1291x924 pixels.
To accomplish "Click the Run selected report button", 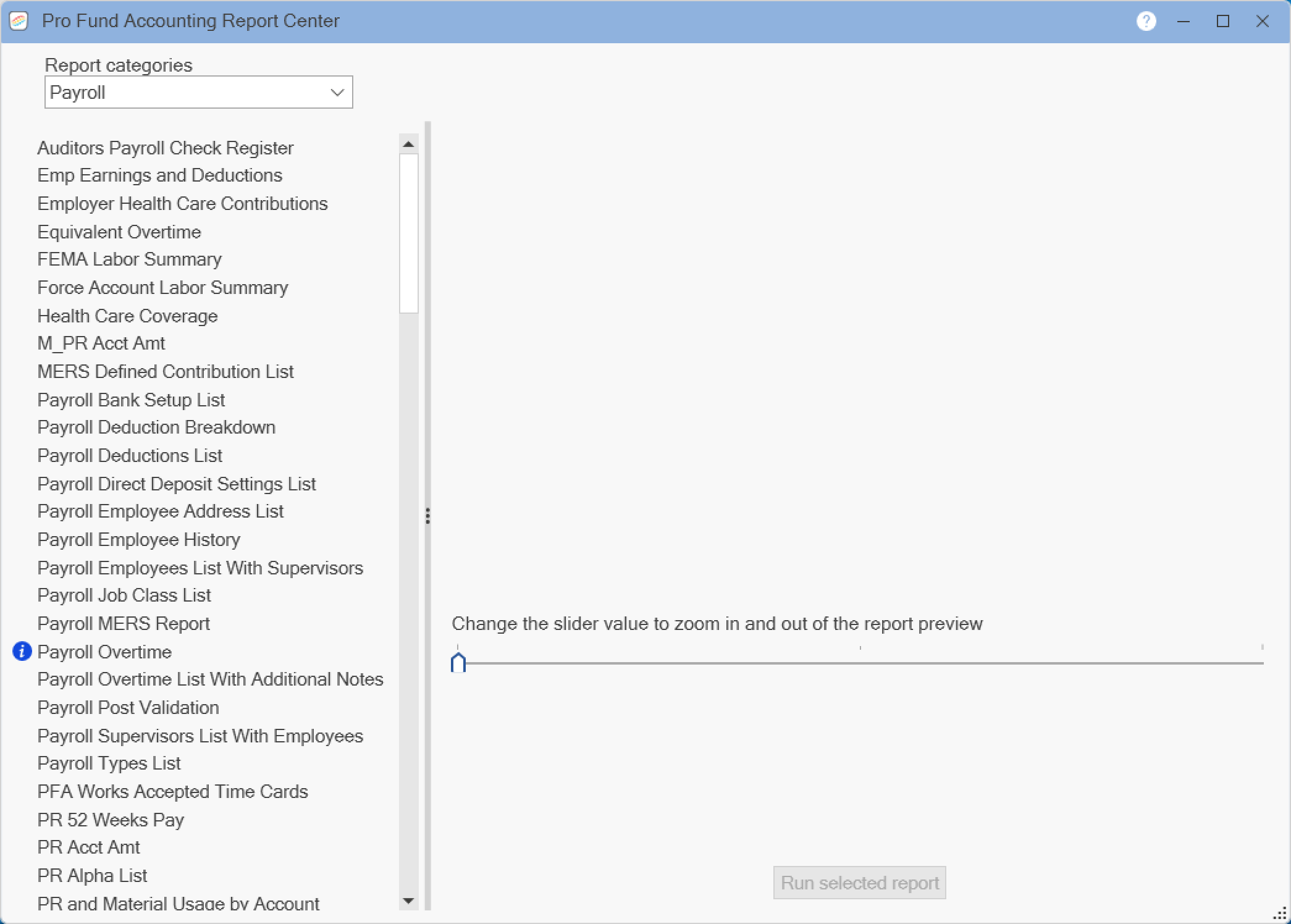I will pos(859,883).
